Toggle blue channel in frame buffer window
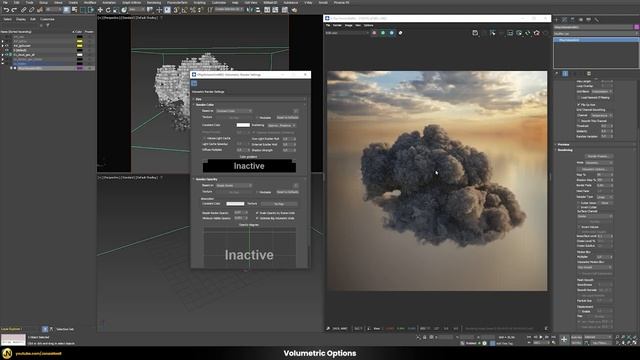Viewport: 640px width, 360px height. point(391,33)
